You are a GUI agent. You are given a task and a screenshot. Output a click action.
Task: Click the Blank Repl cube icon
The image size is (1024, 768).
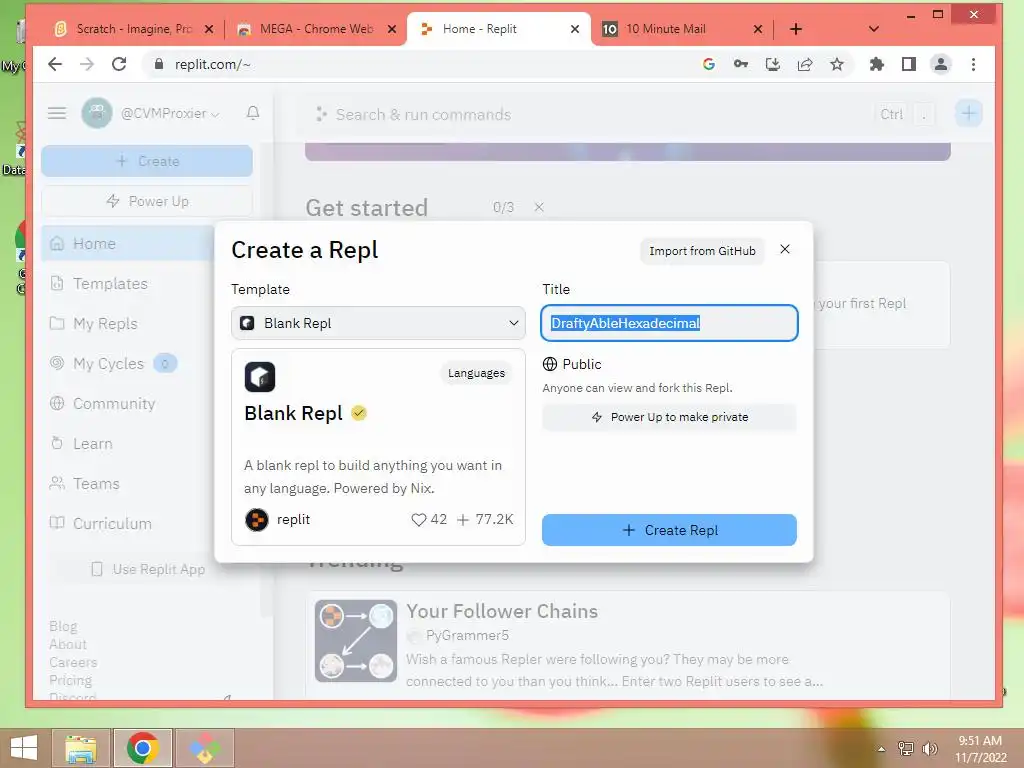pos(260,377)
